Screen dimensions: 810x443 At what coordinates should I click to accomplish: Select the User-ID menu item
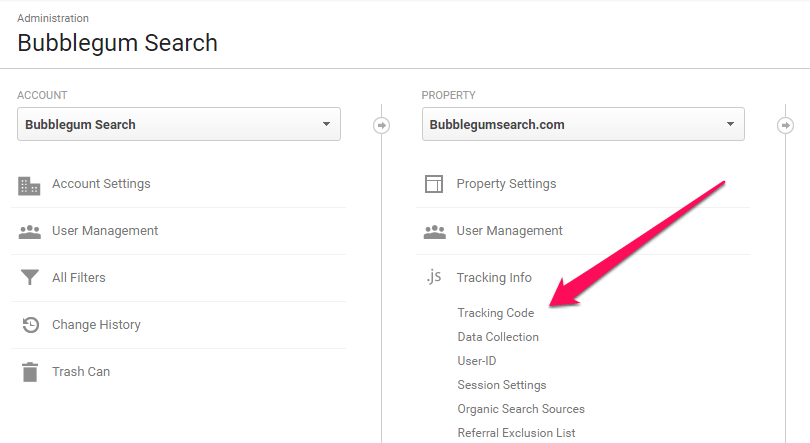pos(477,361)
